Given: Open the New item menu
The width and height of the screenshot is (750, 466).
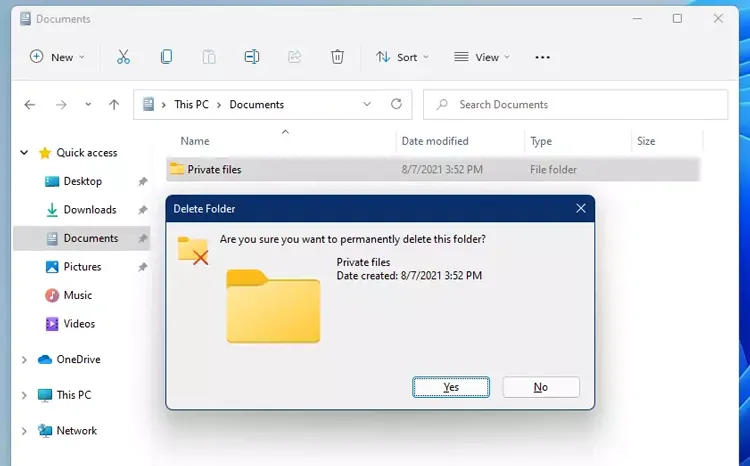Looking at the screenshot, I should (57, 57).
